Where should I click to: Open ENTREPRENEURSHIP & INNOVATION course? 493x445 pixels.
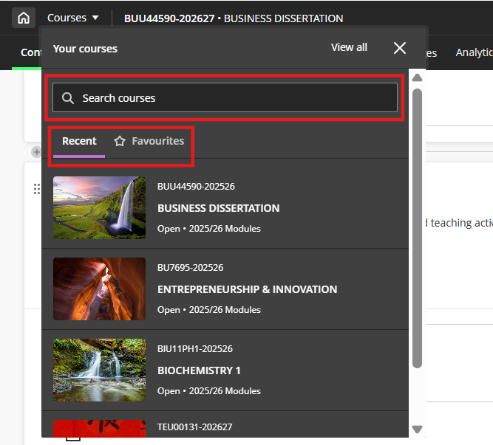[247, 289]
